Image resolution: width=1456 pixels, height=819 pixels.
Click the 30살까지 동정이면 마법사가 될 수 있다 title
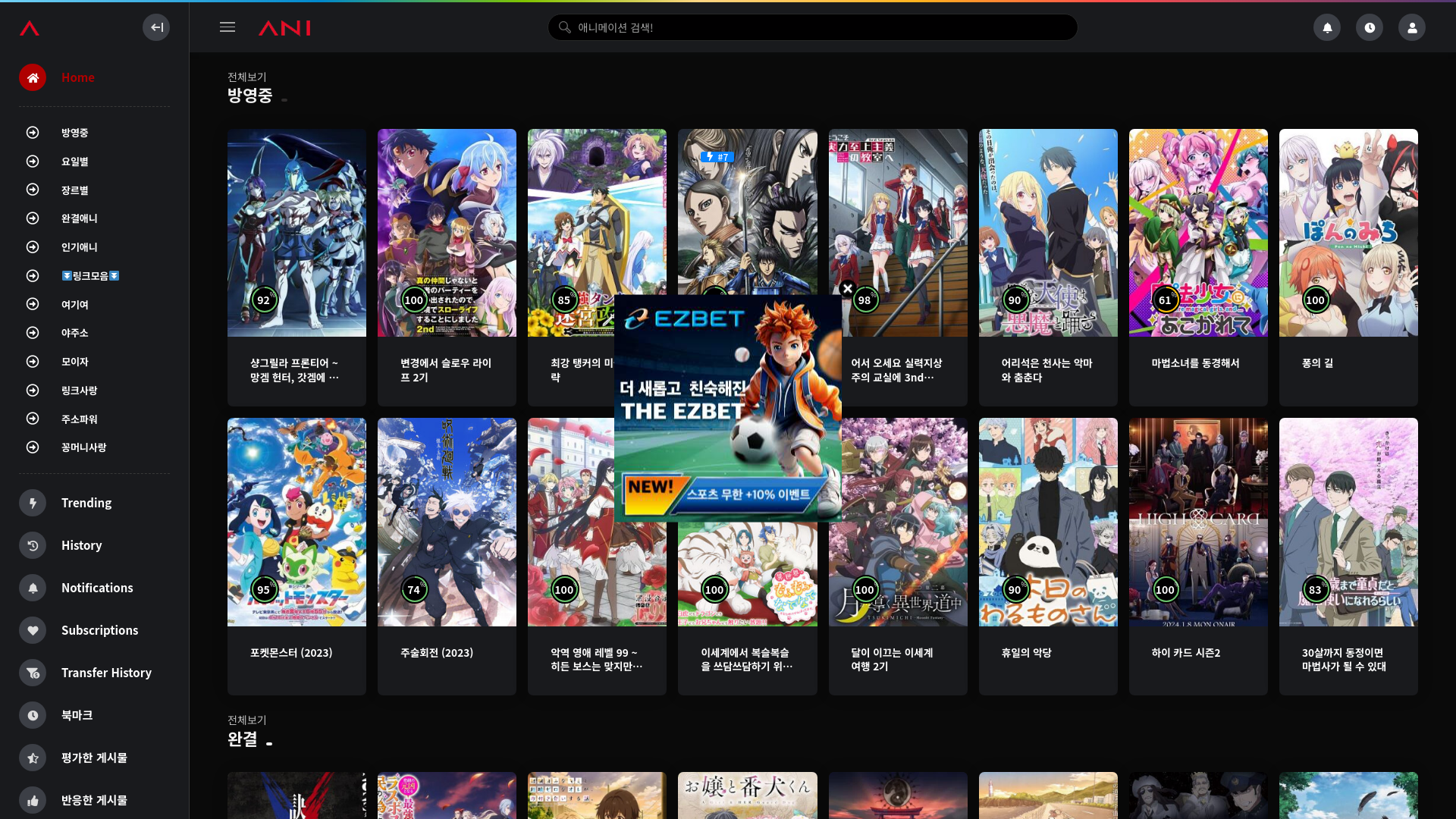pos(1344,660)
